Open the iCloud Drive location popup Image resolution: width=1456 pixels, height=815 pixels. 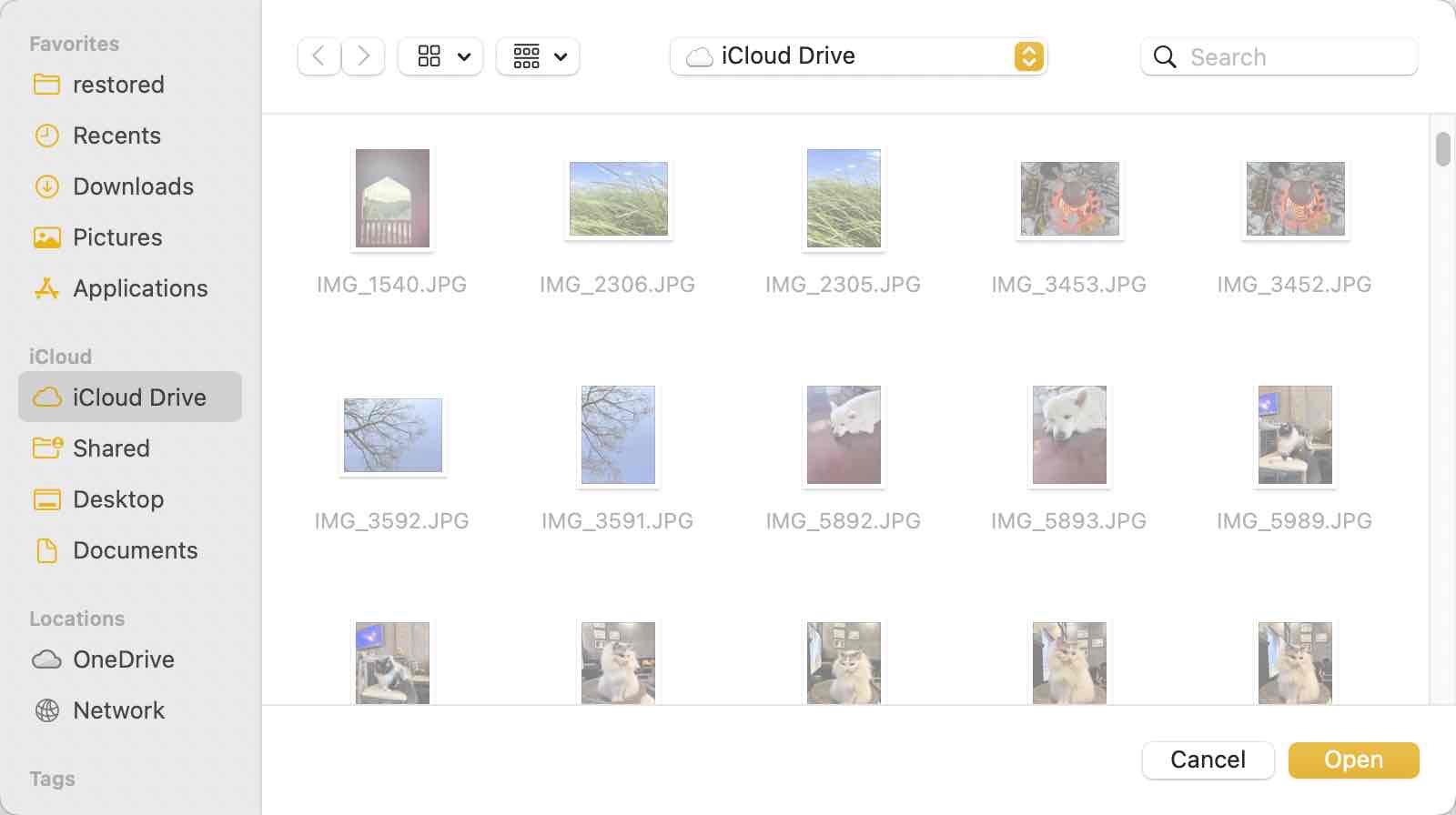coord(858,56)
